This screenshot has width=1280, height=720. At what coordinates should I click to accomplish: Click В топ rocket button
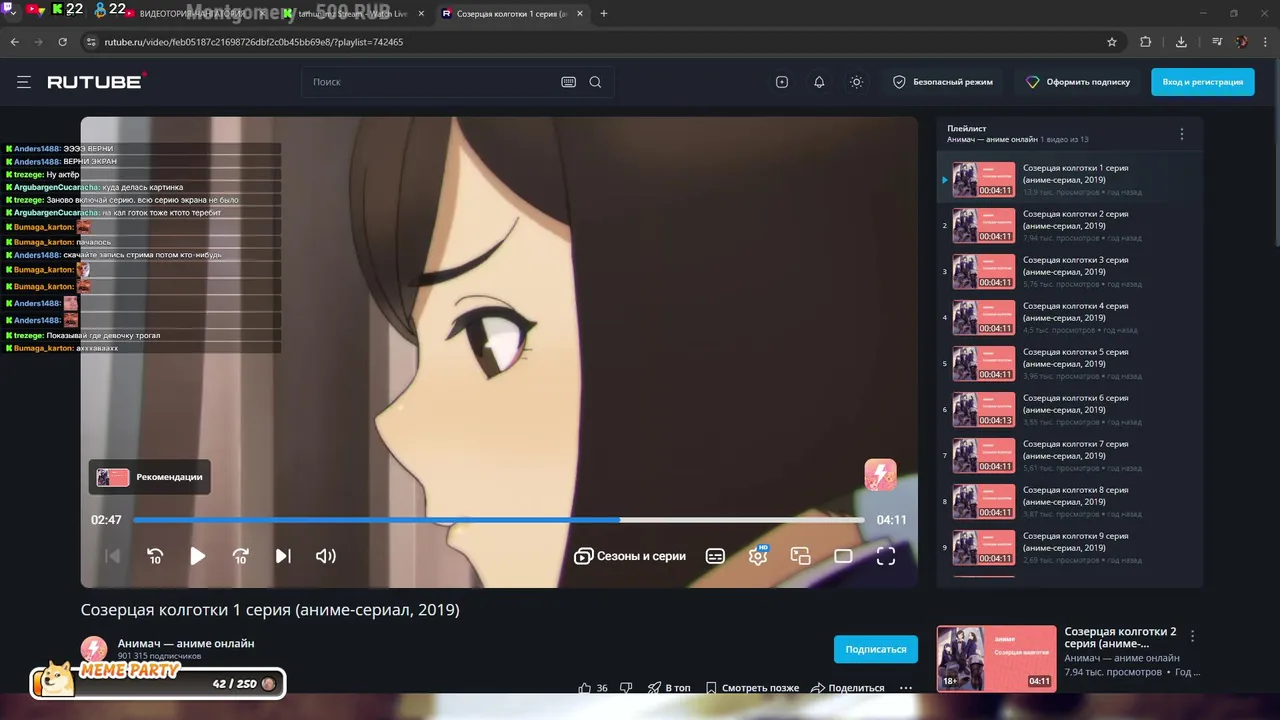tap(669, 688)
